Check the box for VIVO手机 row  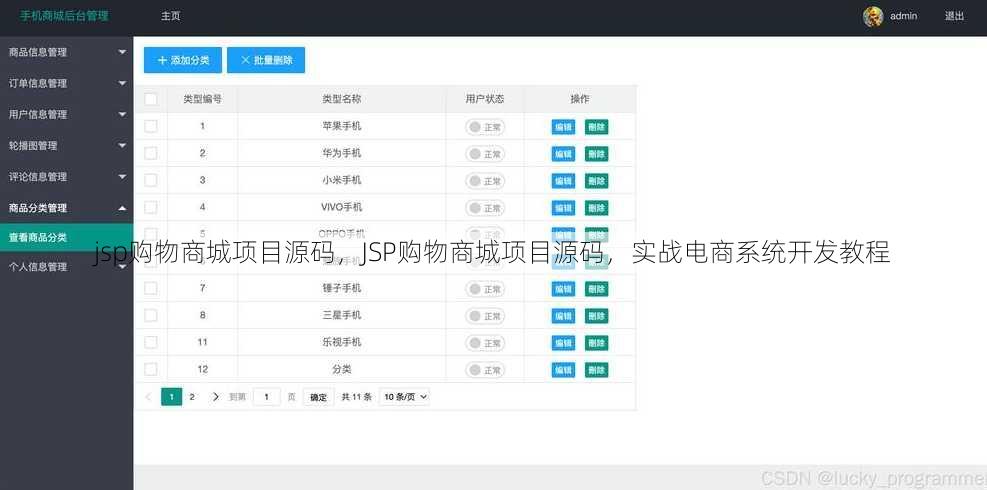pos(151,207)
